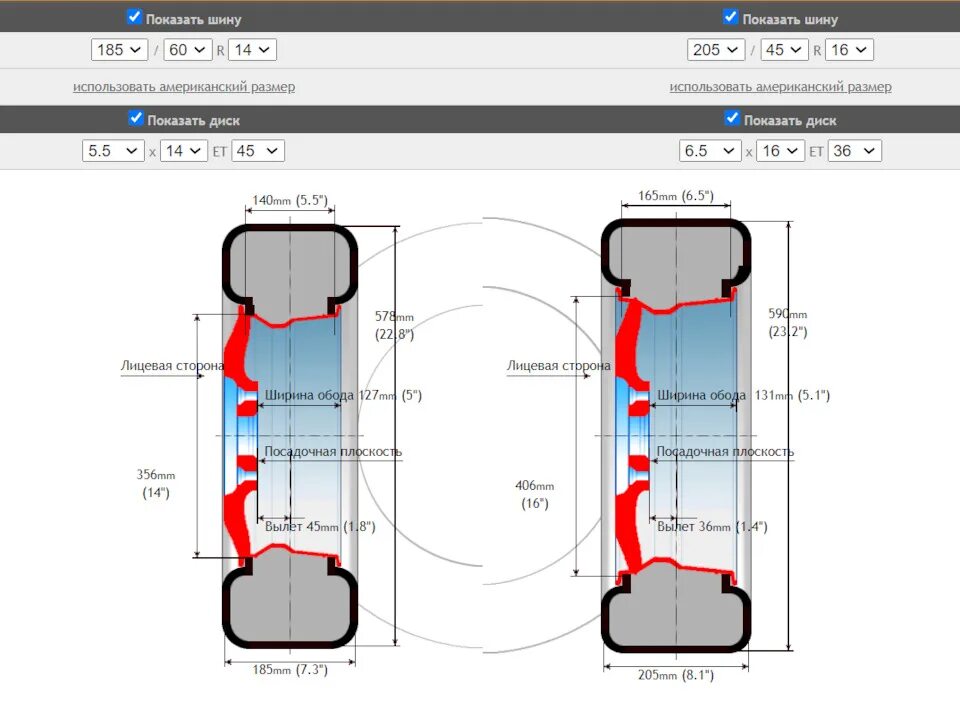
Task: Open the left rim ET 45 offset dropdown
Action: click(258, 151)
